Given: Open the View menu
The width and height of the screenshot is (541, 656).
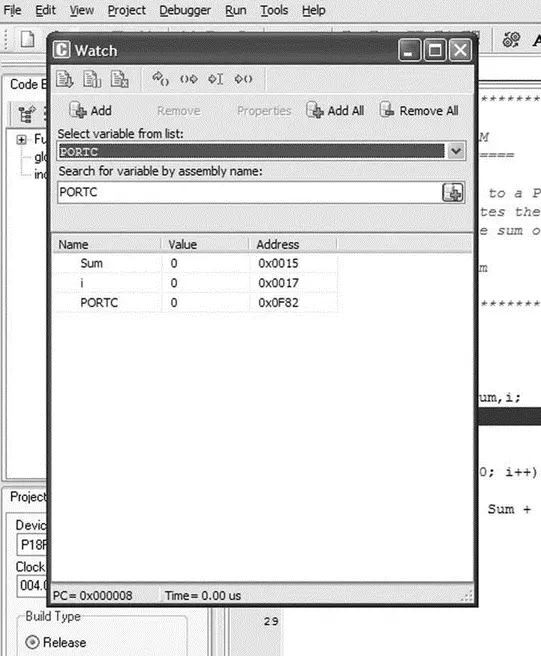Looking at the screenshot, I should (x=82, y=10).
